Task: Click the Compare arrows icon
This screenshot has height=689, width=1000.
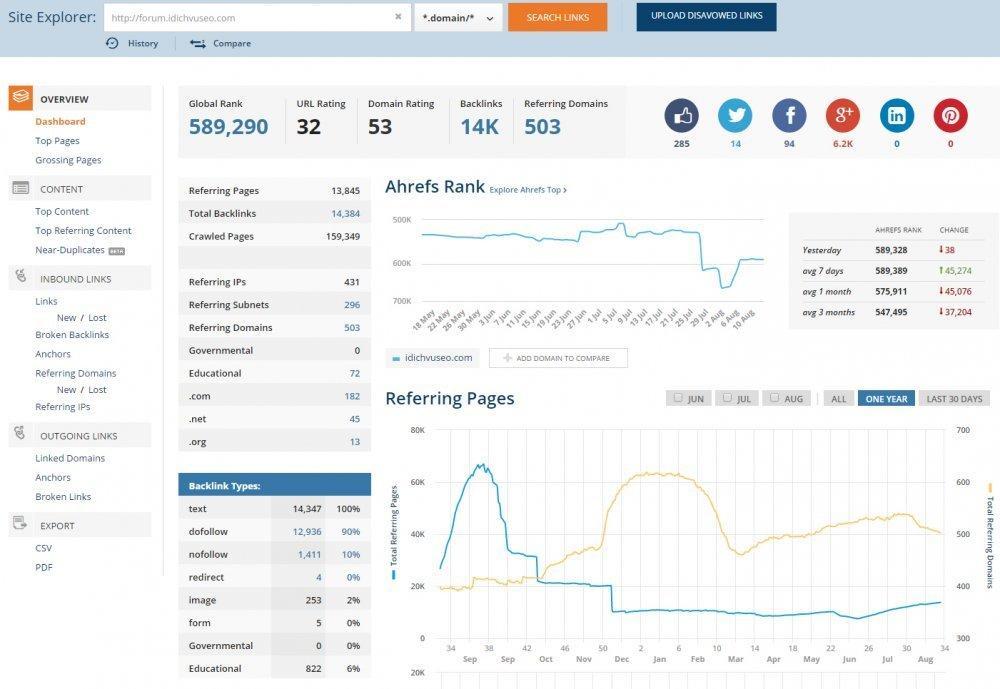Action: 198,43
